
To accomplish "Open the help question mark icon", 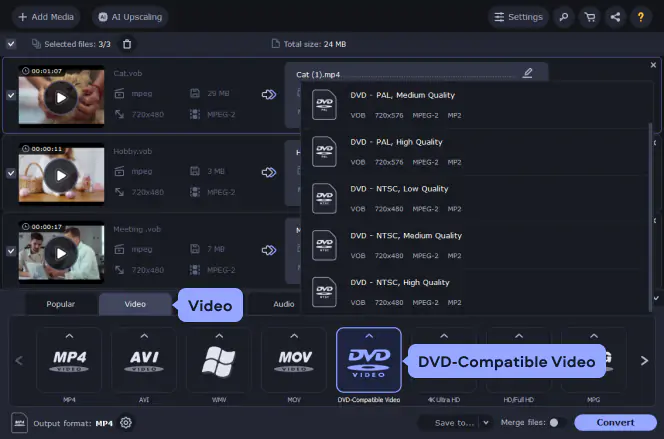I will point(641,17).
